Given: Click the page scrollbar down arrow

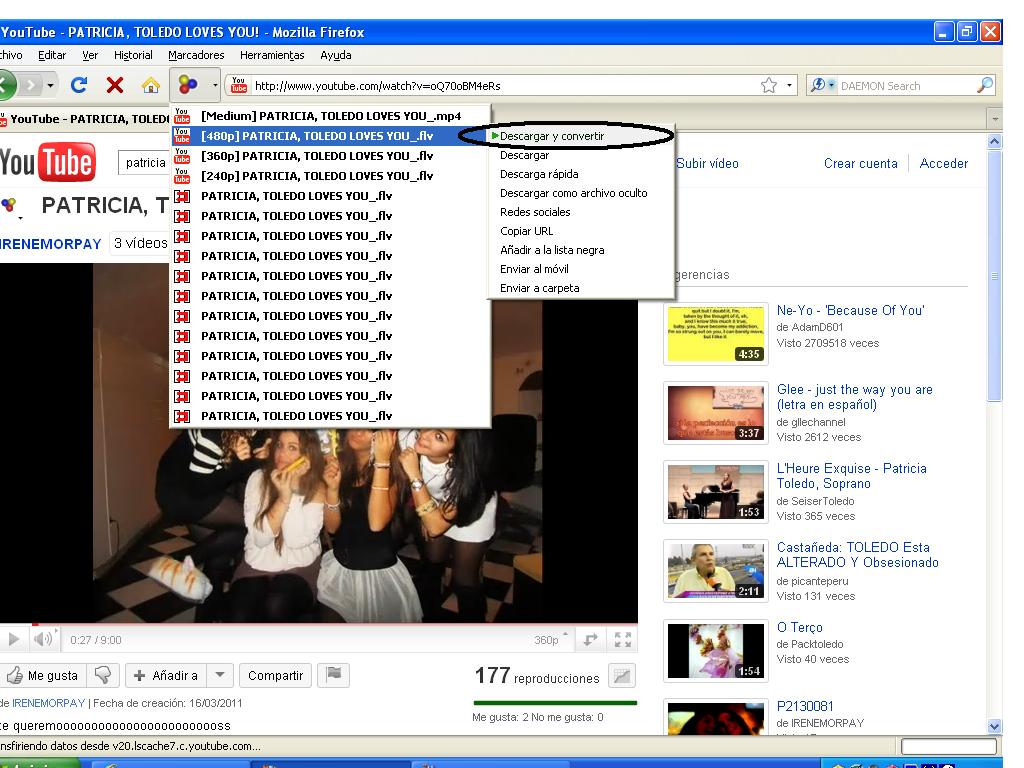Looking at the screenshot, I should tap(994, 726).
